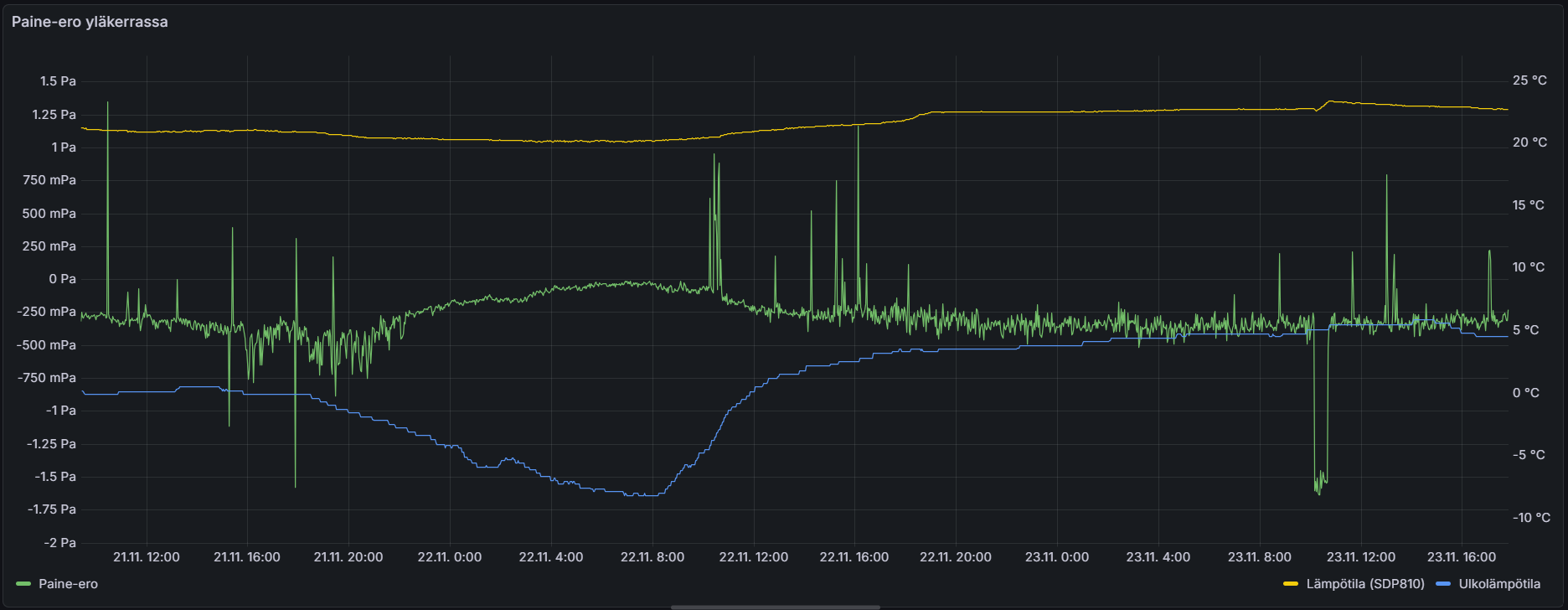Click the 22.11. 0:00 time axis label
Screen dimensions: 1568x610
[x=450, y=557]
